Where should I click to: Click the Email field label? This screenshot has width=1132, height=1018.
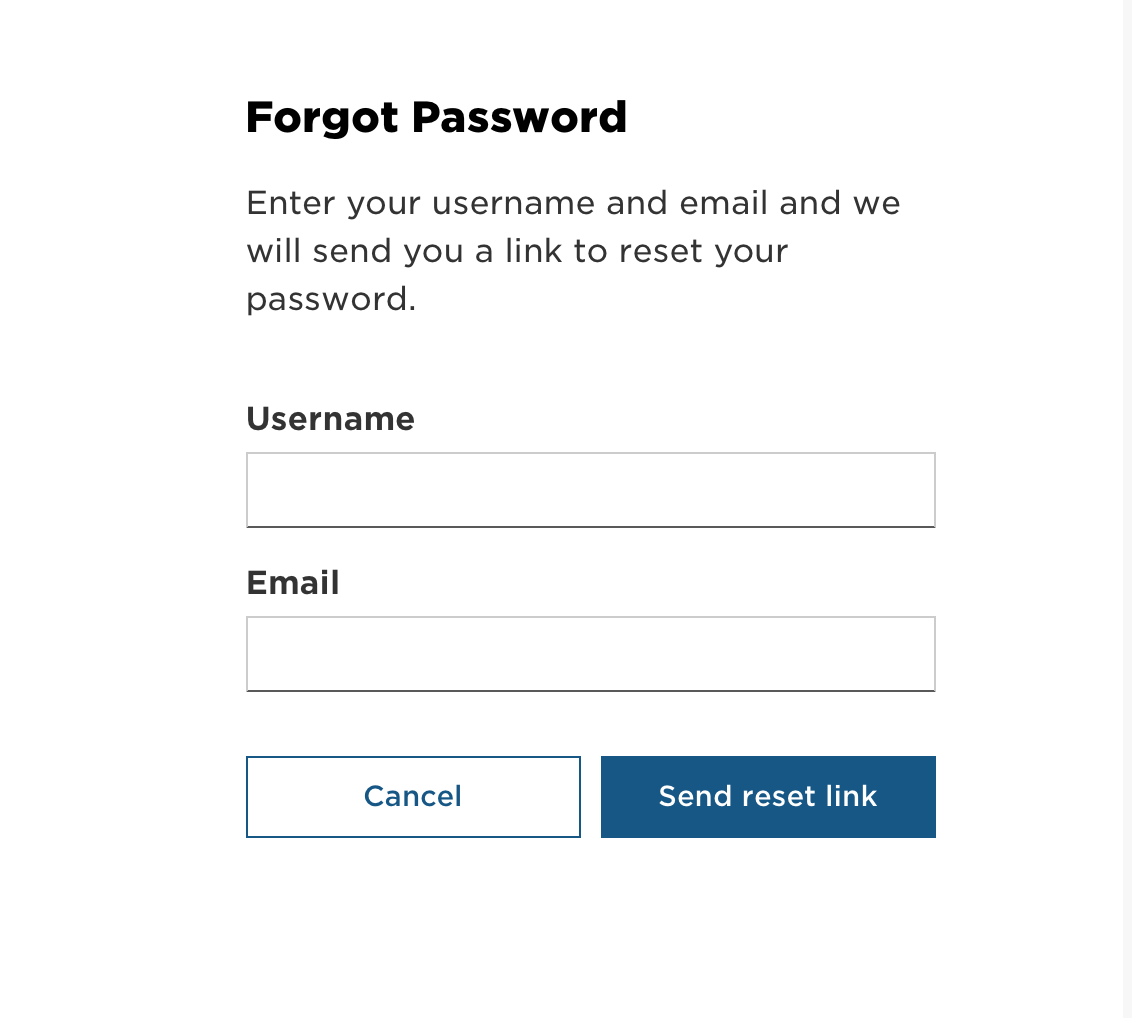coord(292,583)
